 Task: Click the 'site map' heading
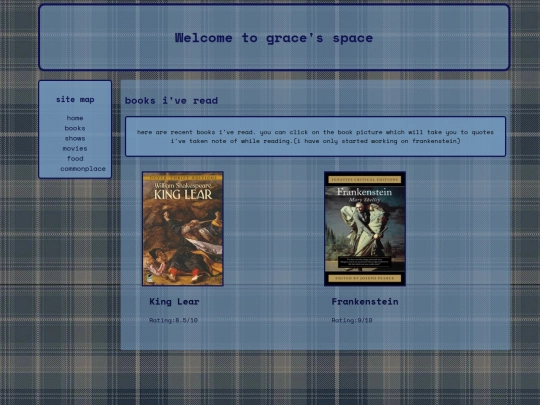75,100
